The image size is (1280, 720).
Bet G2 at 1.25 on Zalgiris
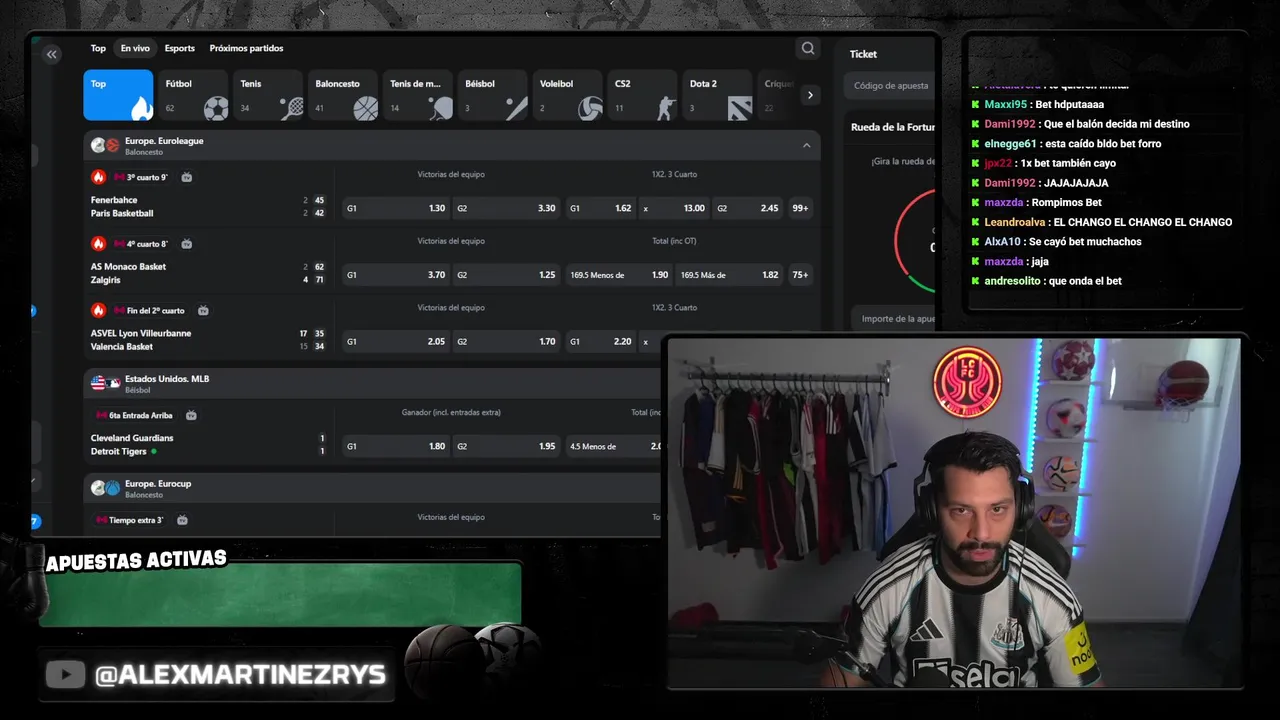506,274
